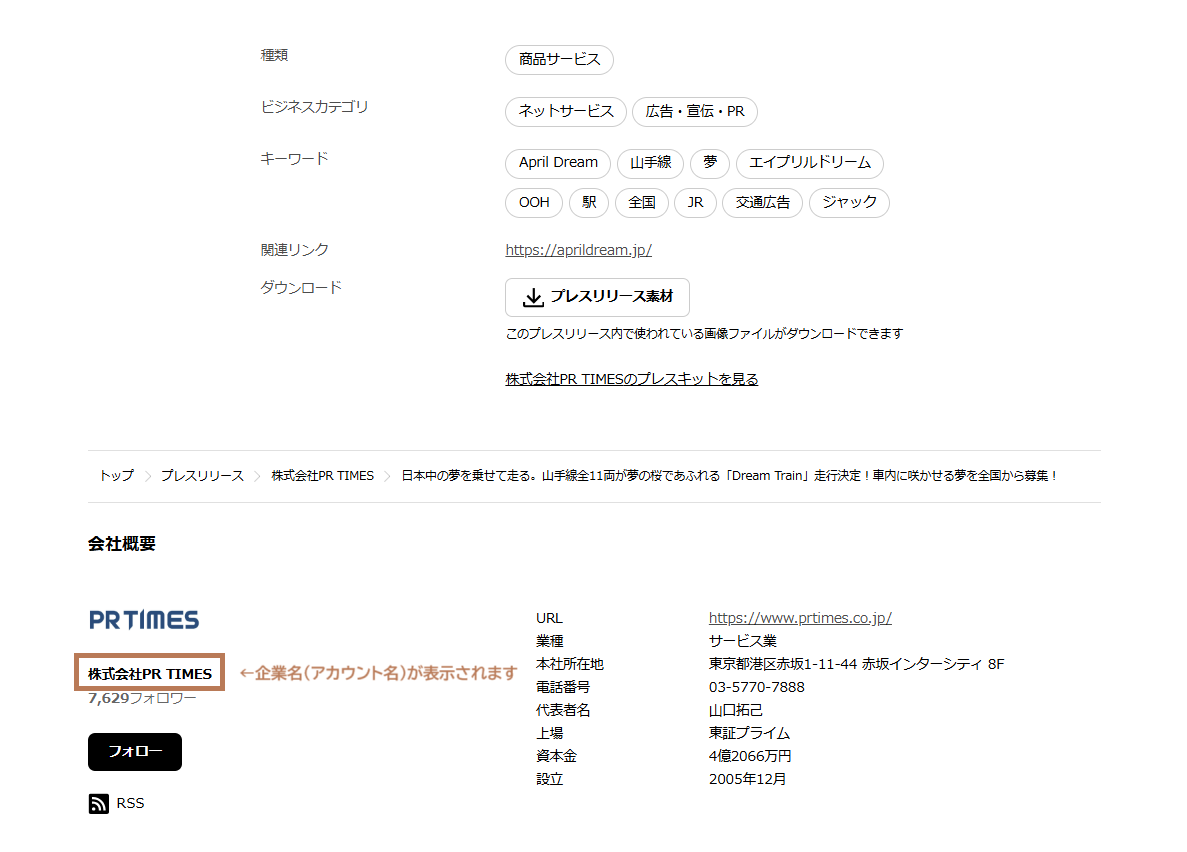The width and height of the screenshot is (1187, 852).
Task: Click the April Dream keyword tag
Action: [x=558, y=163]
